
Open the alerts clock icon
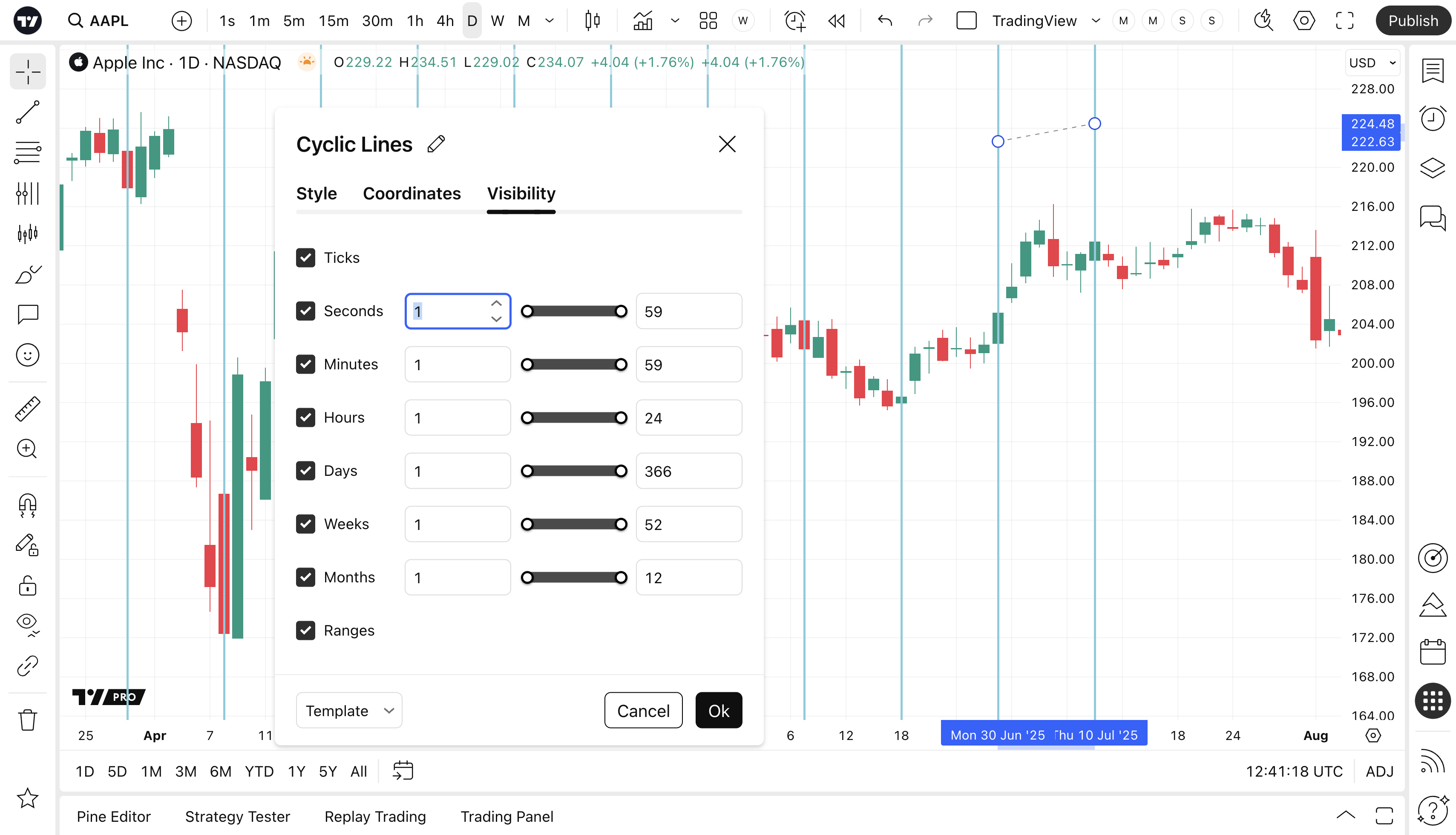tap(1433, 119)
